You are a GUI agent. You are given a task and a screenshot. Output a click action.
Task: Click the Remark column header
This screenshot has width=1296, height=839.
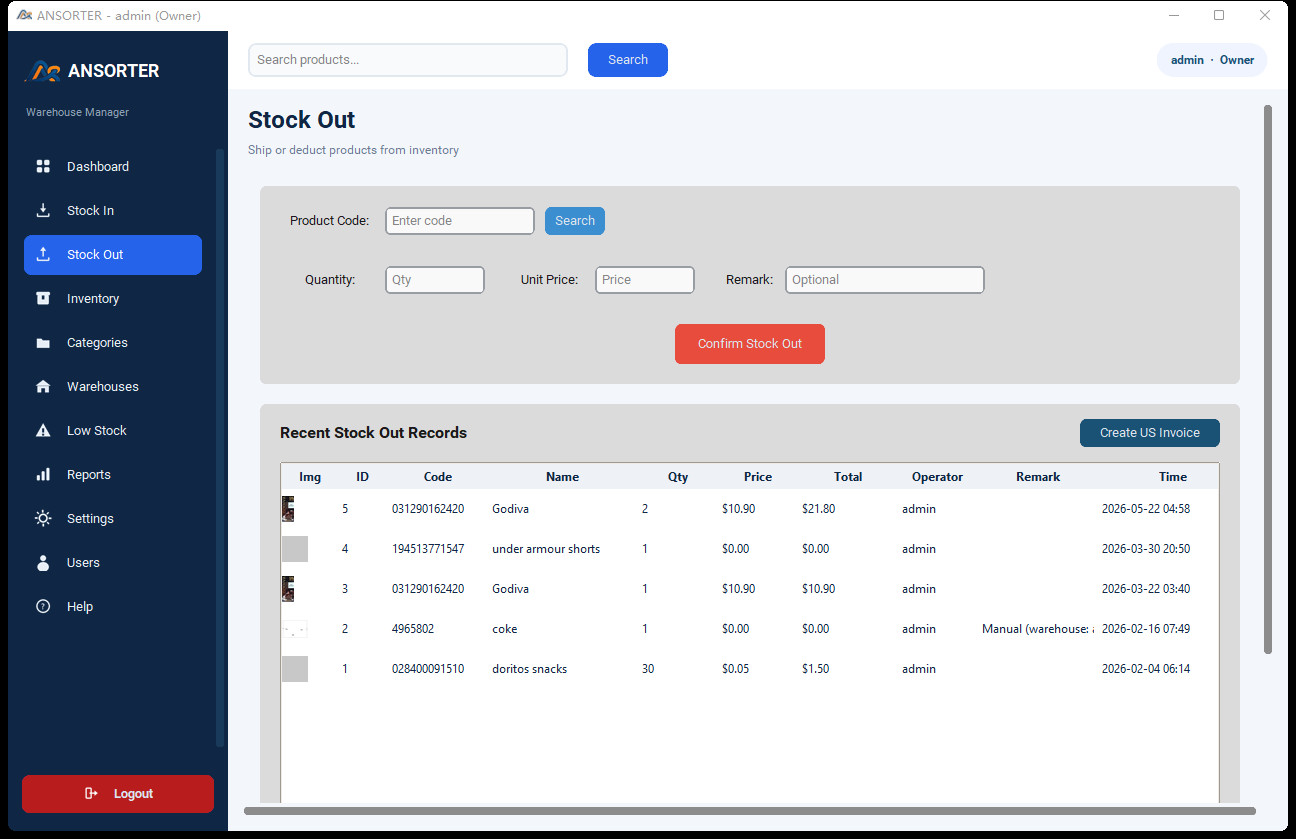coord(1038,477)
